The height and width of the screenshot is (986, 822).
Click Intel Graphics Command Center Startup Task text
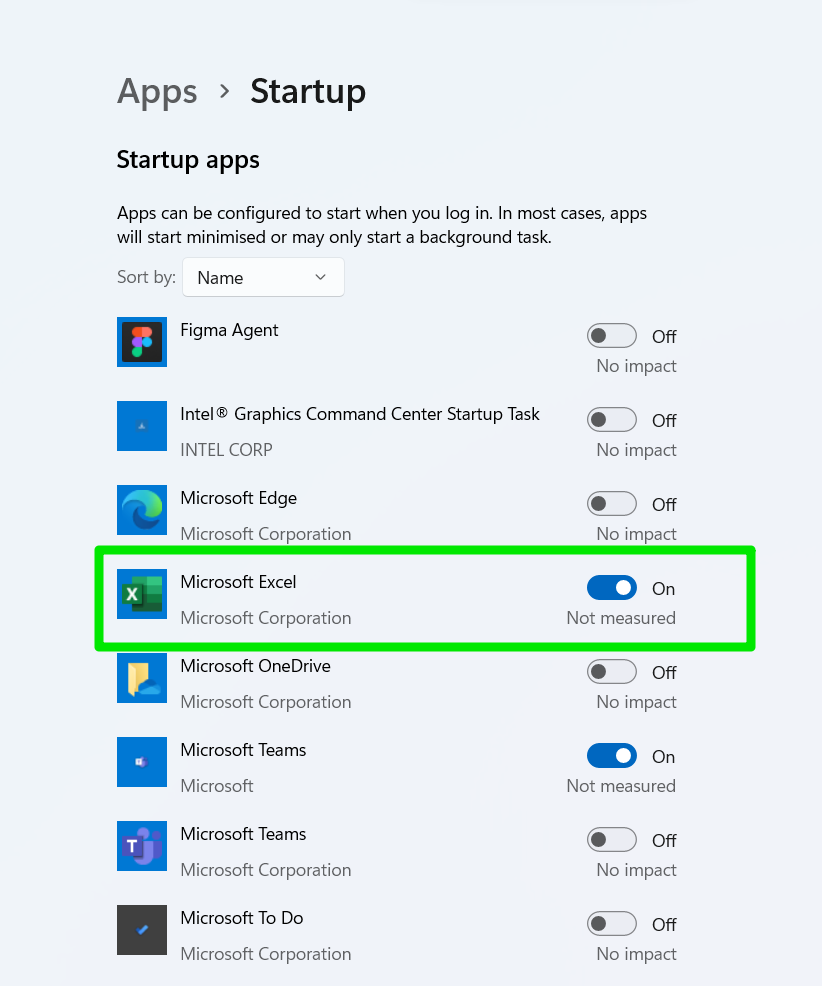tap(360, 414)
